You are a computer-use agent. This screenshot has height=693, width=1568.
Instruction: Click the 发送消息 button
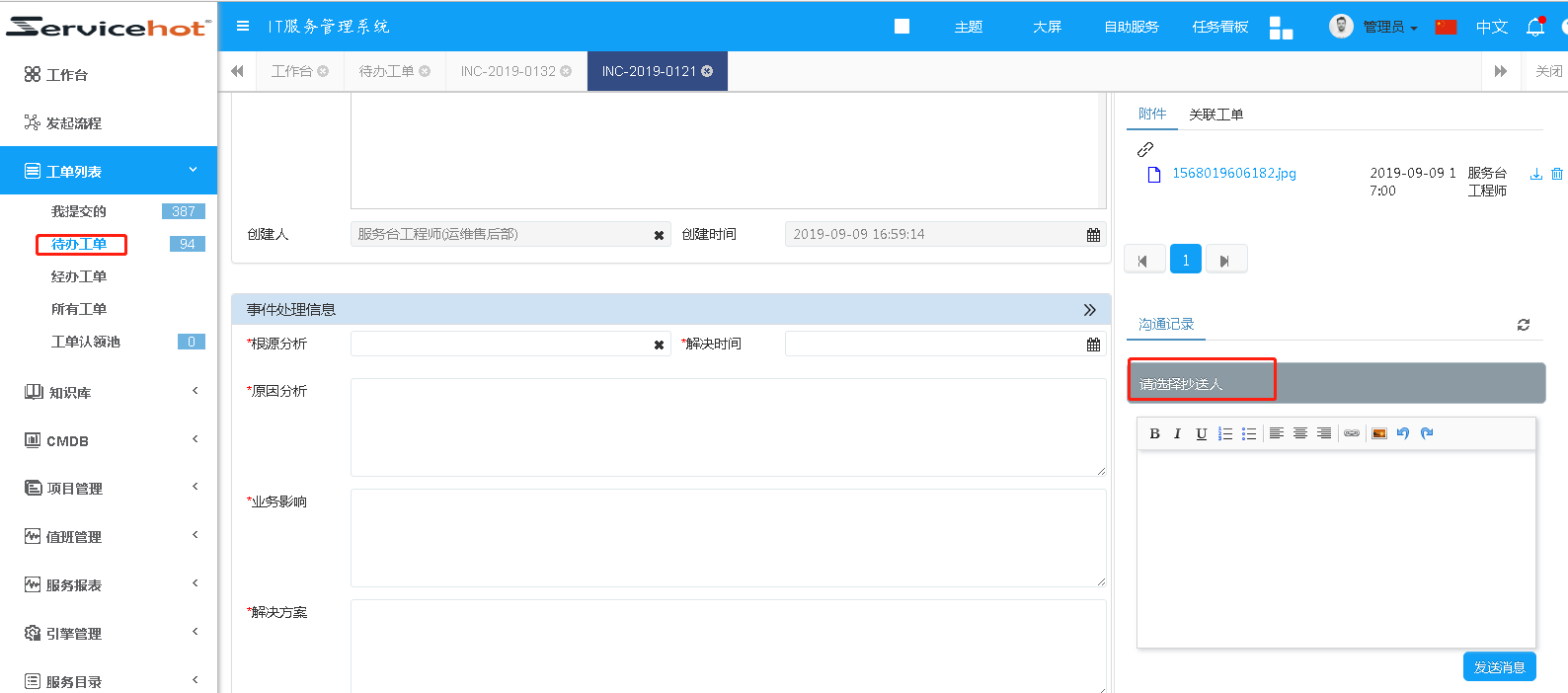pos(1499,667)
